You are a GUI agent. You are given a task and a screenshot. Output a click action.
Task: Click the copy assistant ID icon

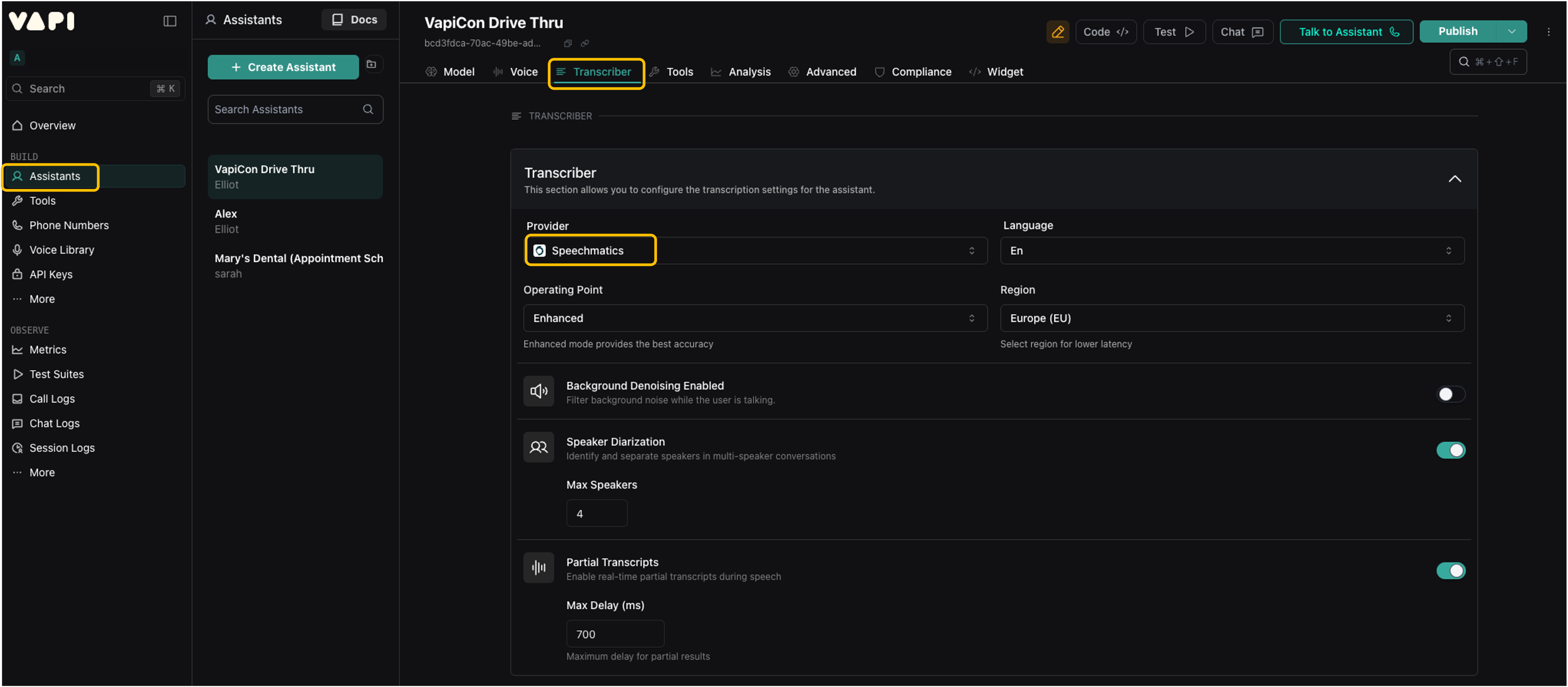click(567, 43)
